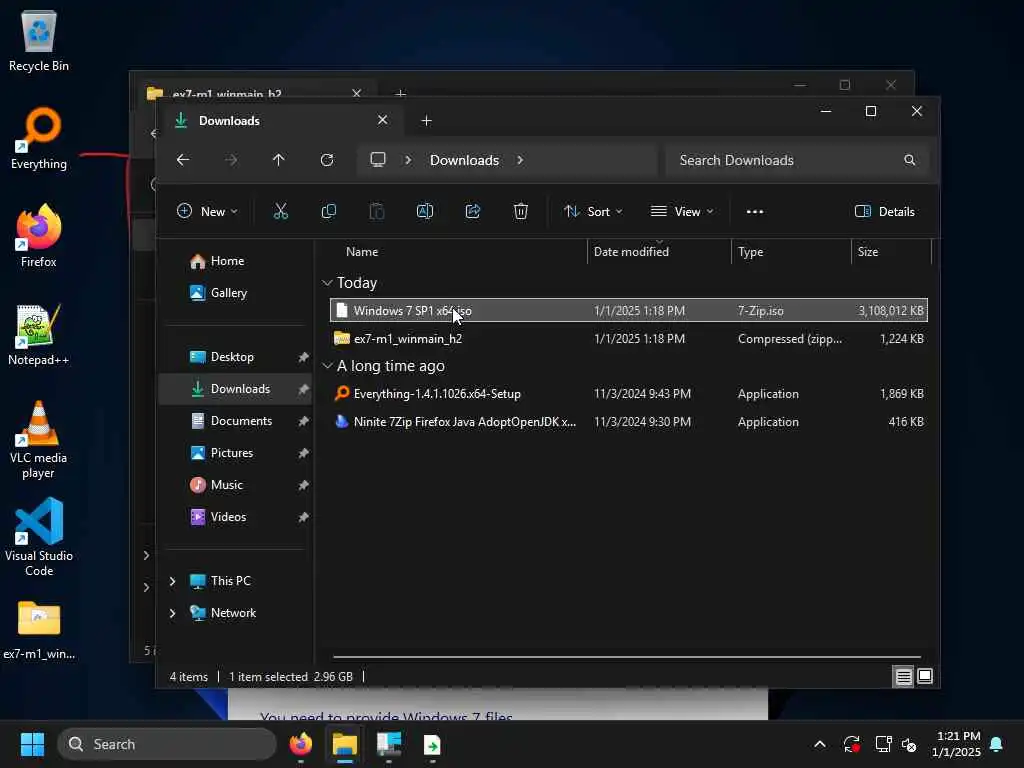Screen dimensions: 1024x768
Task: Click the taskbar Search box
Action: (x=167, y=744)
